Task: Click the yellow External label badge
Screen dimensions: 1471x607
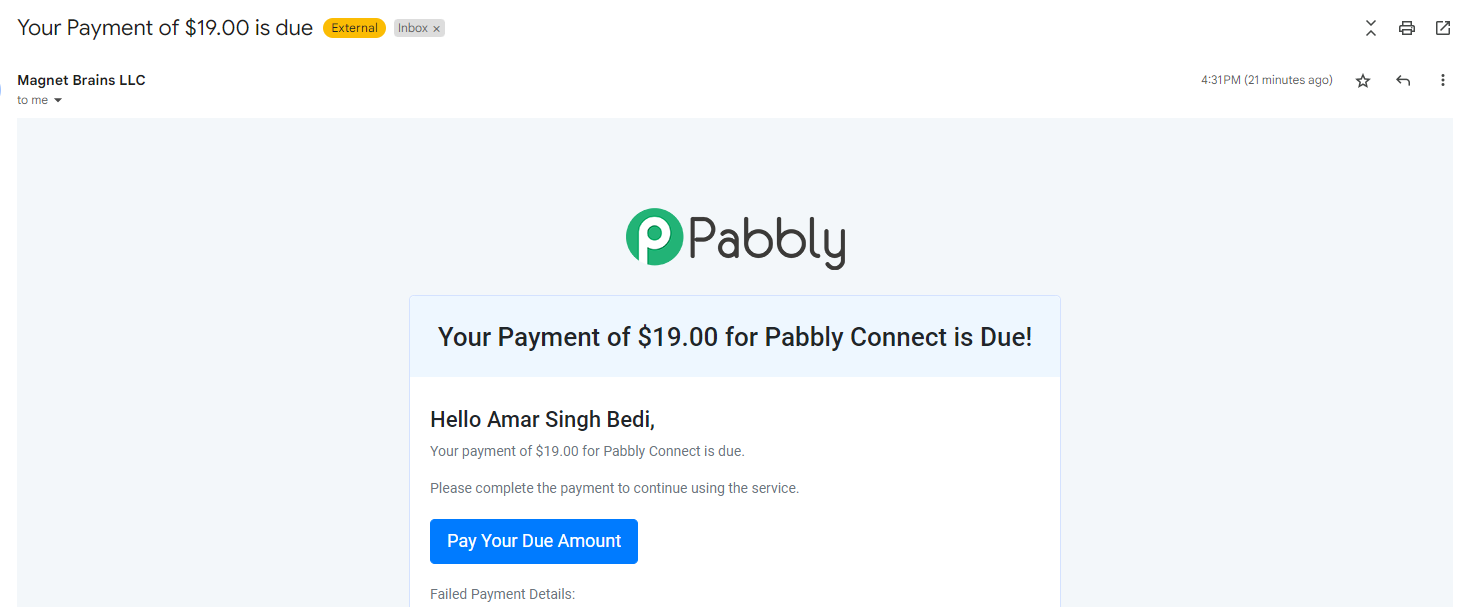Action: [354, 28]
